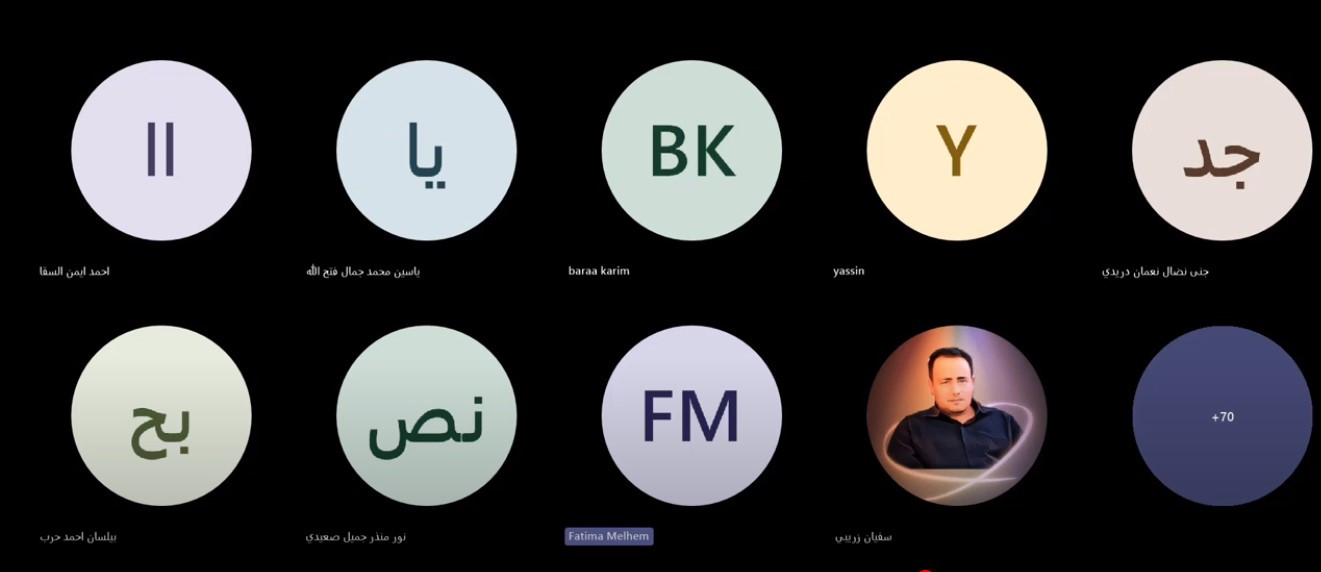Click the بح avatar circle

coord(161,415)
